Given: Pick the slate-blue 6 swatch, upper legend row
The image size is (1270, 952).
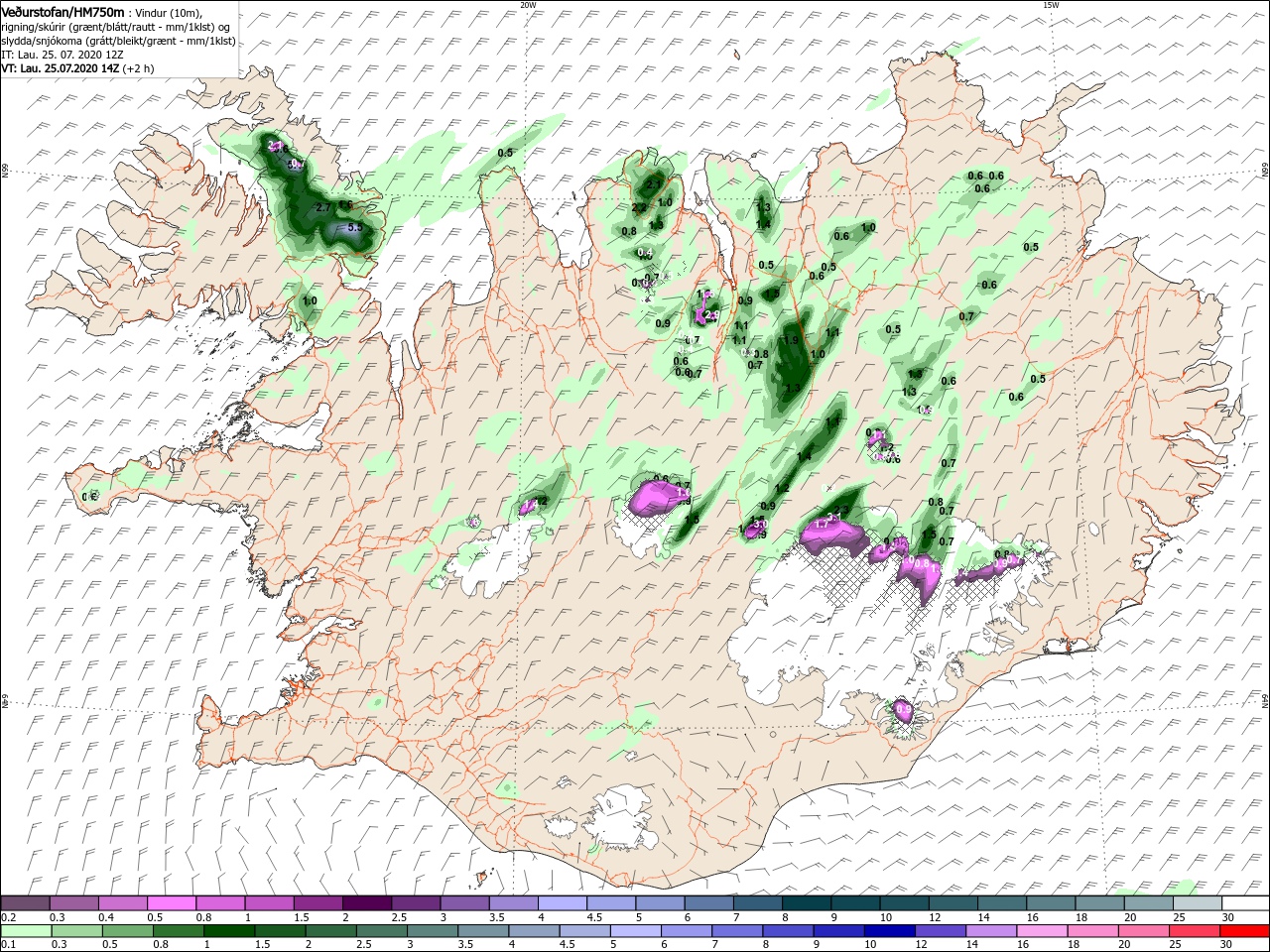Looking at the screenshot, I should [707, 903].
